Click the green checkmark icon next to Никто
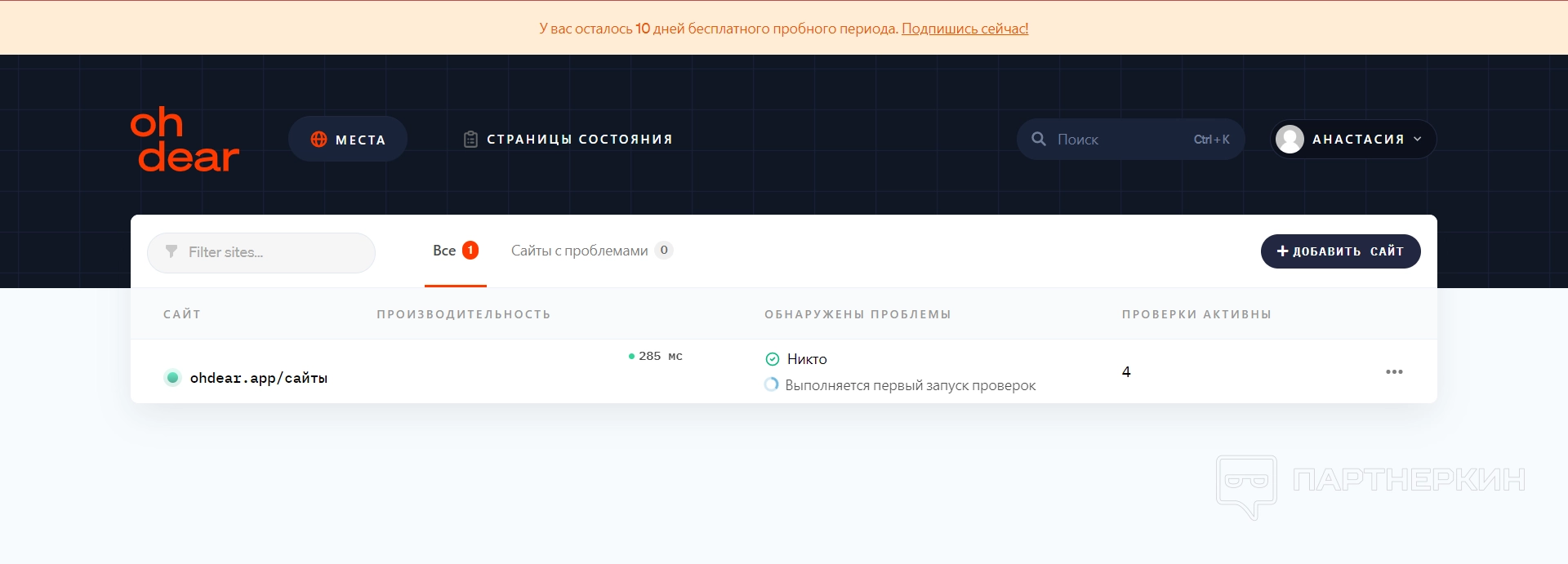Screen dimensions: 1568x564 click(x=773, y=359)
